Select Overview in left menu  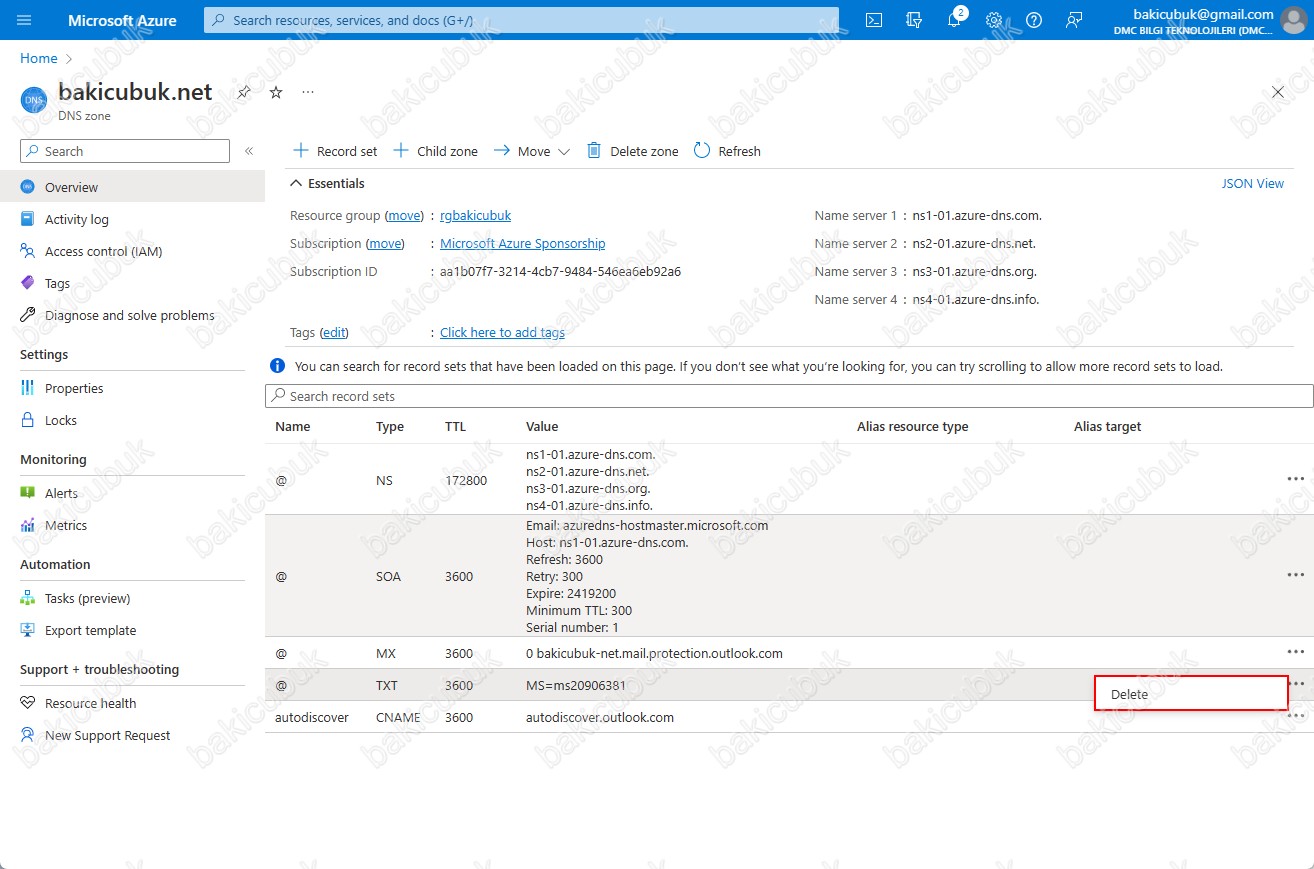[x=132, y=187]
